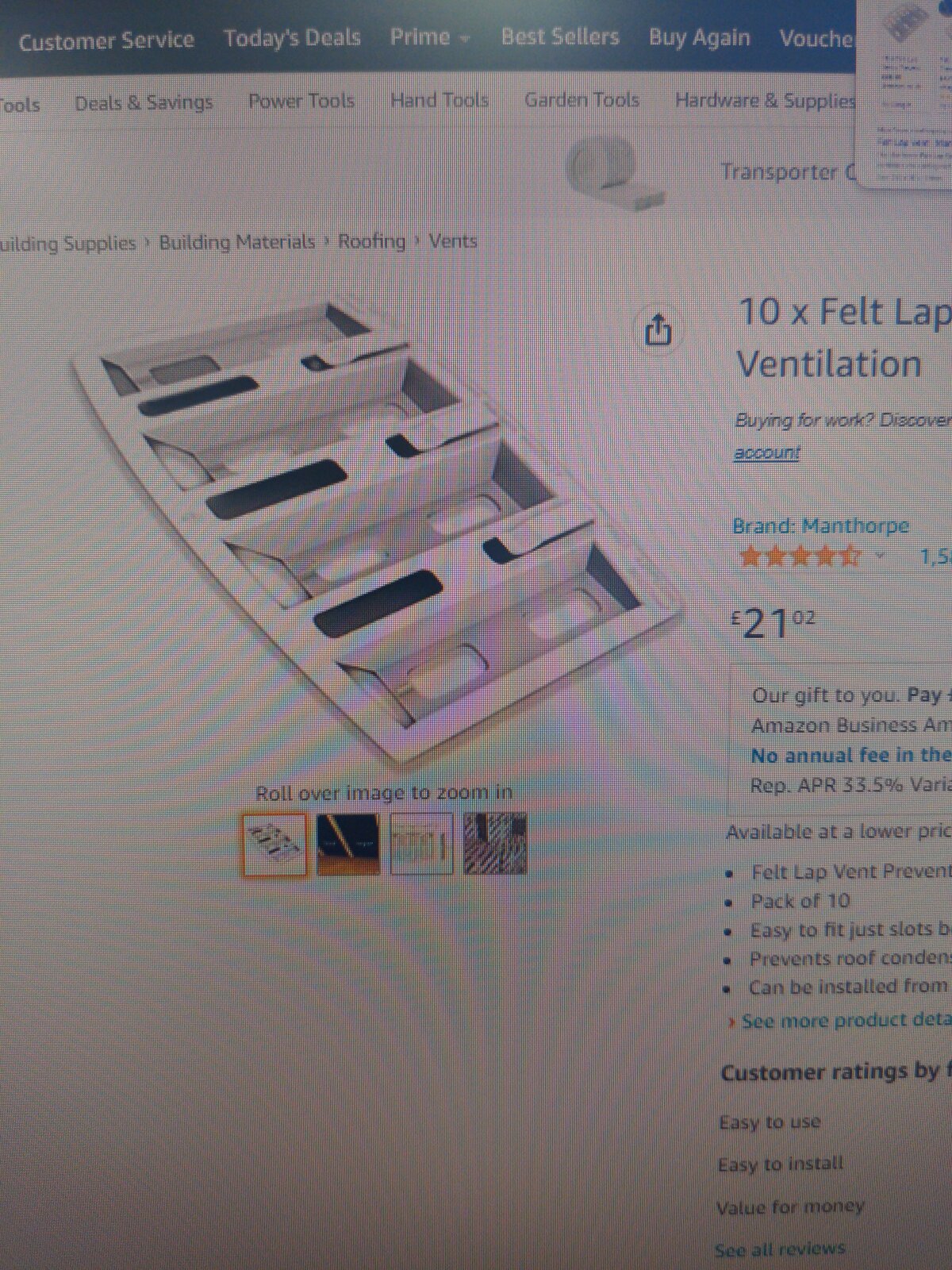Select fourth product thumbnail with stripes
Screen dimensions: 952x1270
(x=494, y=843)
